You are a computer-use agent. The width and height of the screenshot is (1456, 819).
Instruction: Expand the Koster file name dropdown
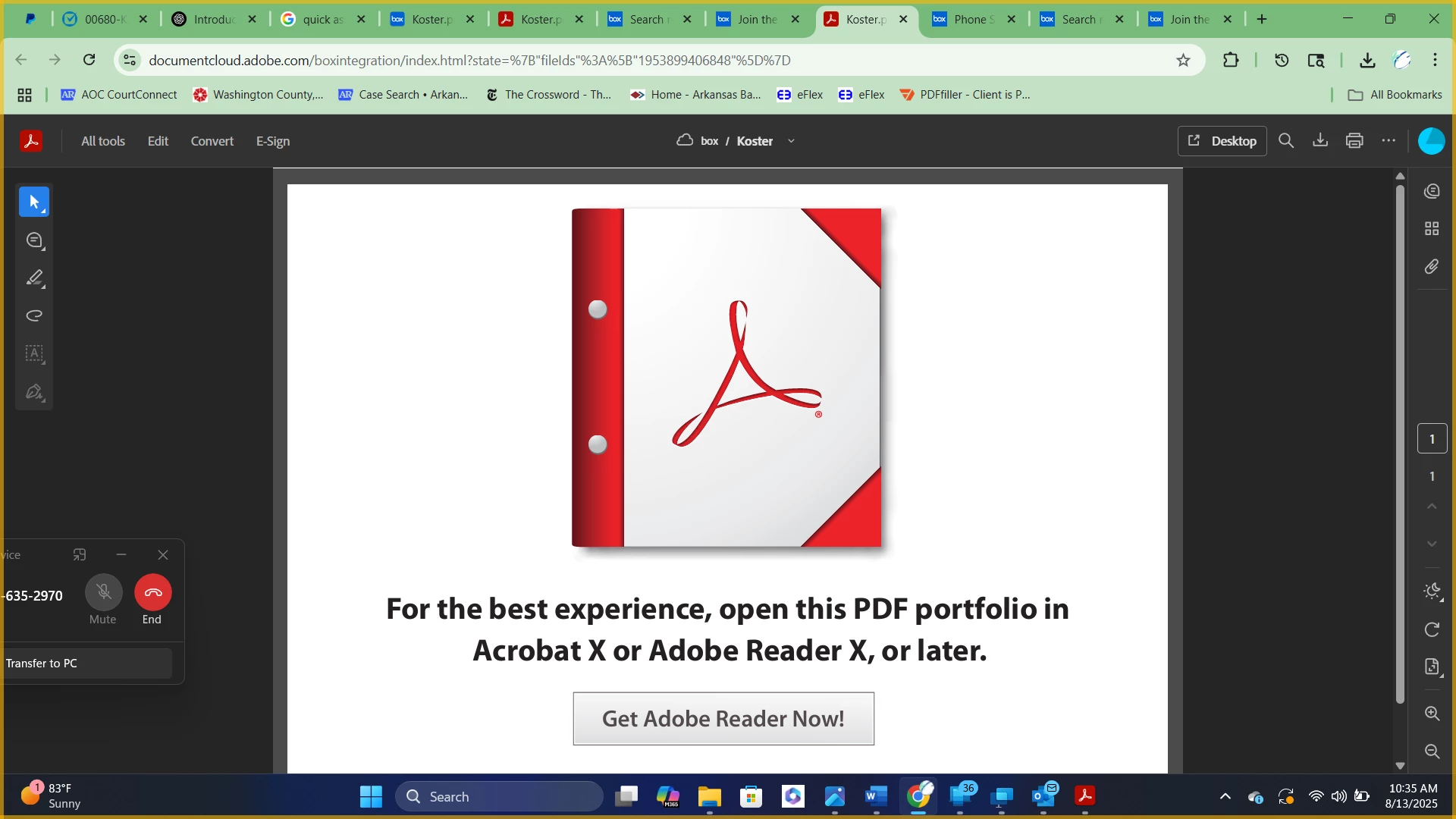(x=791, y=141)
